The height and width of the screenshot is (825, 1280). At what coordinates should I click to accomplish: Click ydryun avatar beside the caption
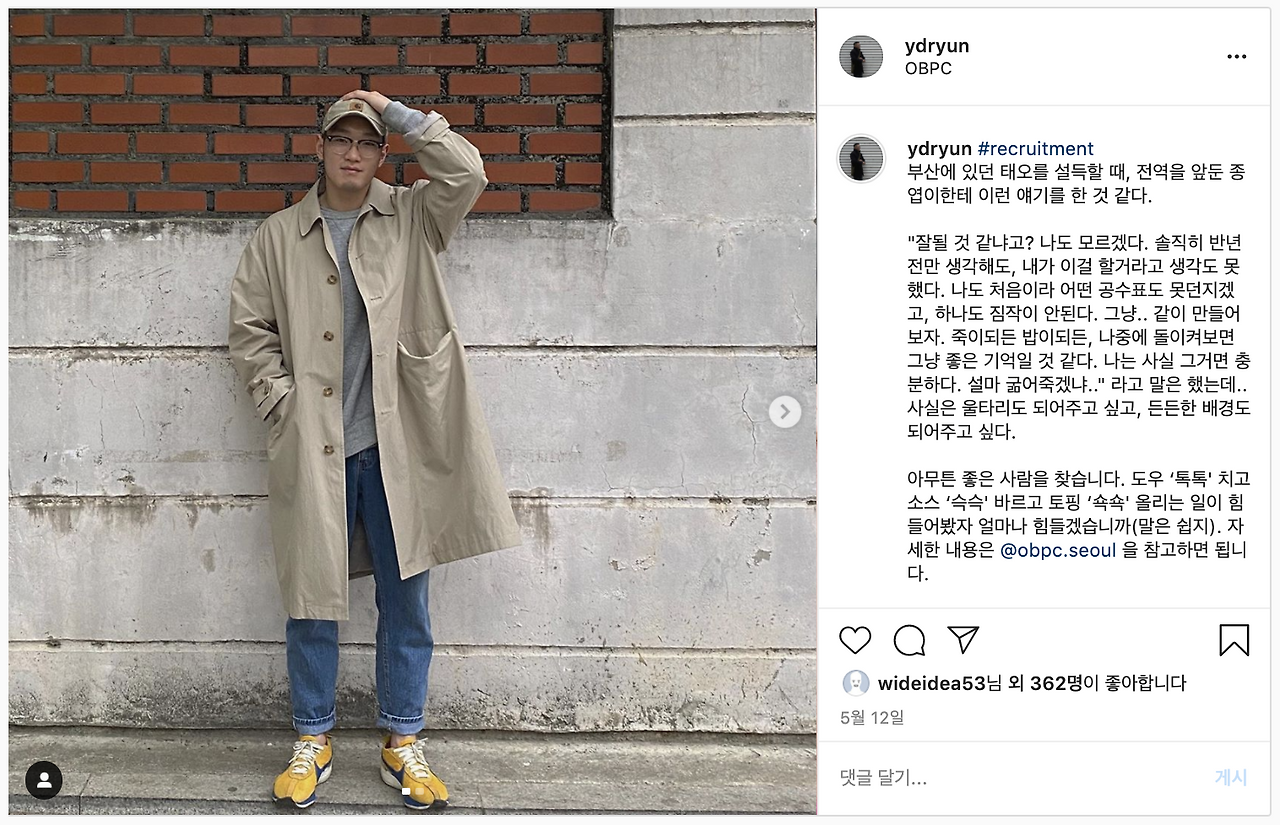click(x=861, y=158)
